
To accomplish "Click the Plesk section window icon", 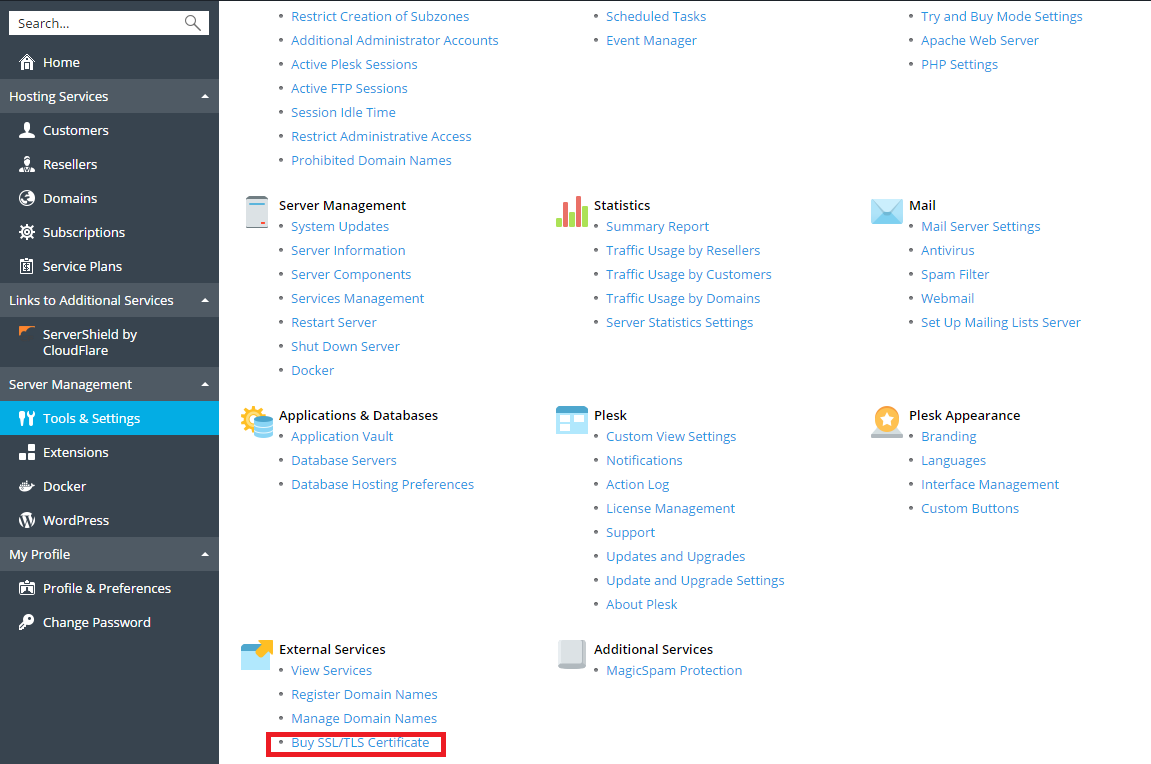I will [572, 421].
